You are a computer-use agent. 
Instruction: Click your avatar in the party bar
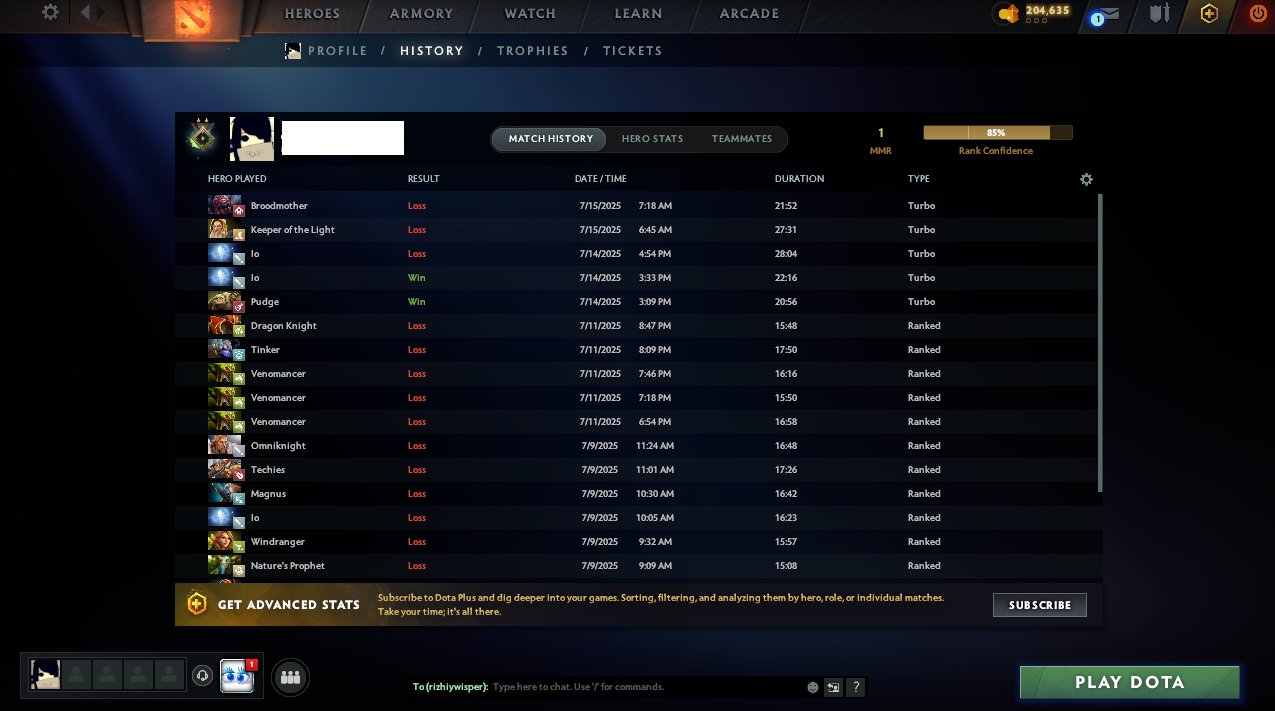point(45,674)
